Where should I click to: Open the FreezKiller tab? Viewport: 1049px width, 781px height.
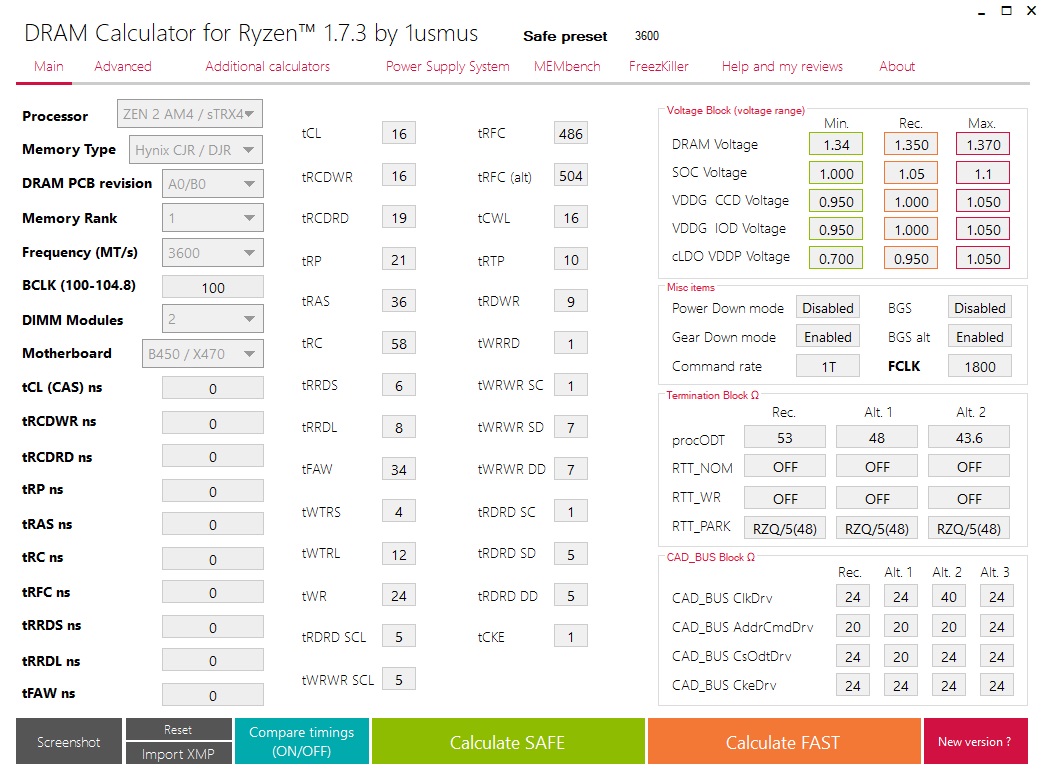tap(658, 66)
